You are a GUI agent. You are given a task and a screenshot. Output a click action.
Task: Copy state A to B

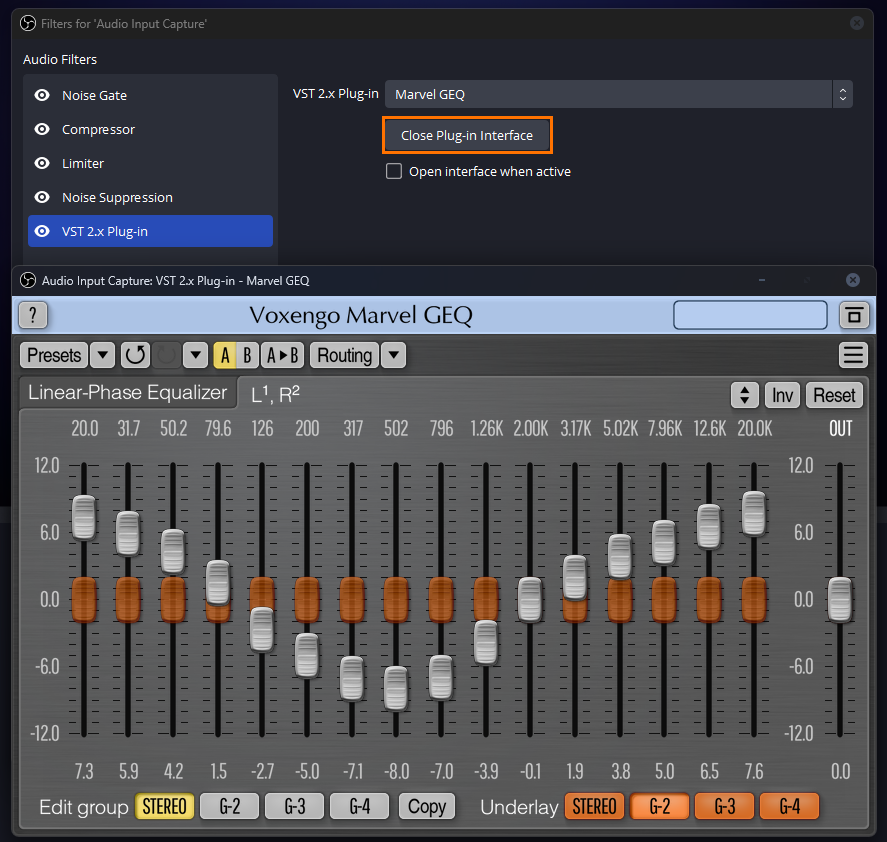(x=282, y=355)
